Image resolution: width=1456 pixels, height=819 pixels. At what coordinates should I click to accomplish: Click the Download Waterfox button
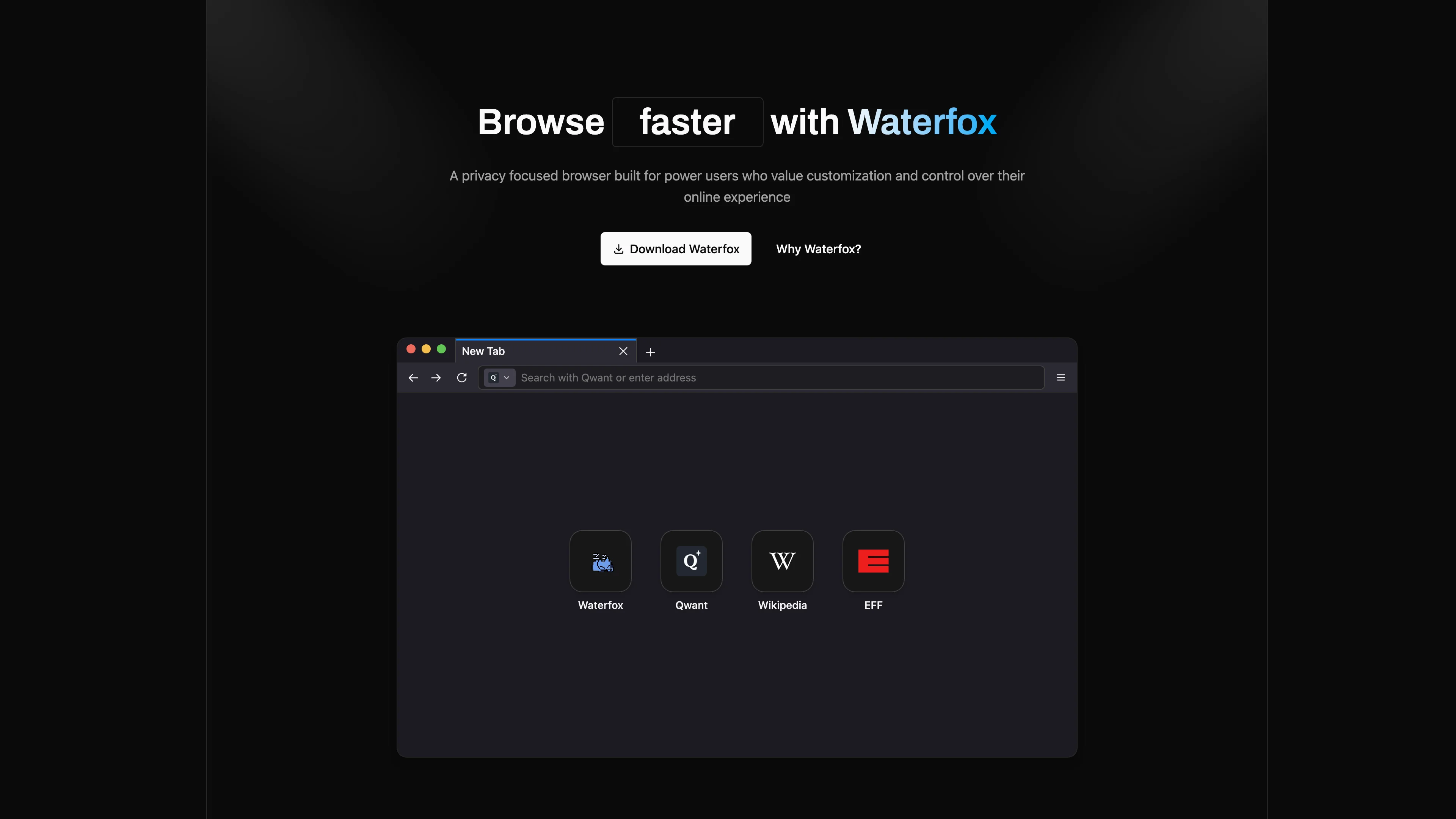(x=675, y=249)
